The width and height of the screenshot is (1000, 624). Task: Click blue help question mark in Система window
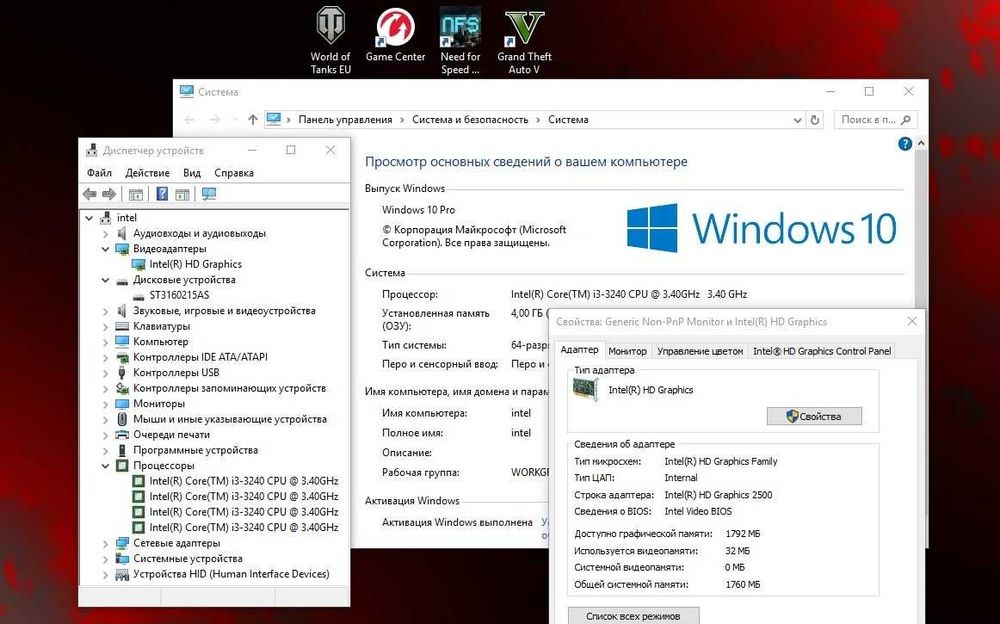coord(904,144)
